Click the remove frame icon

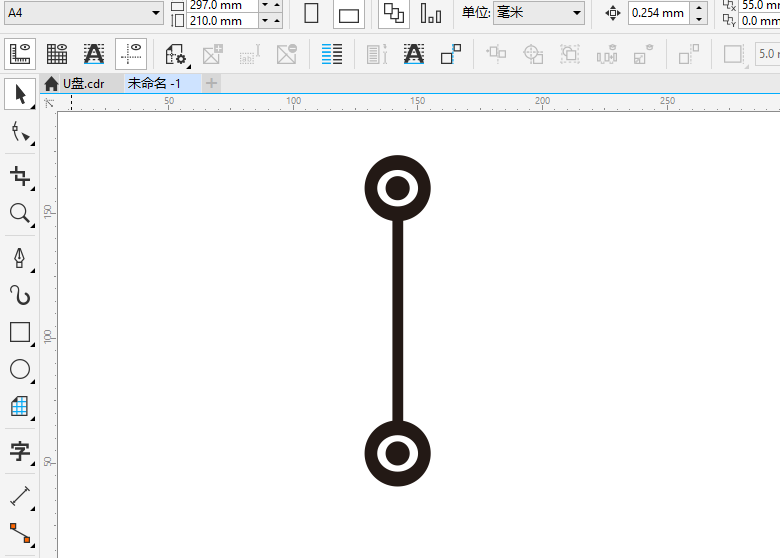point(287,54)
